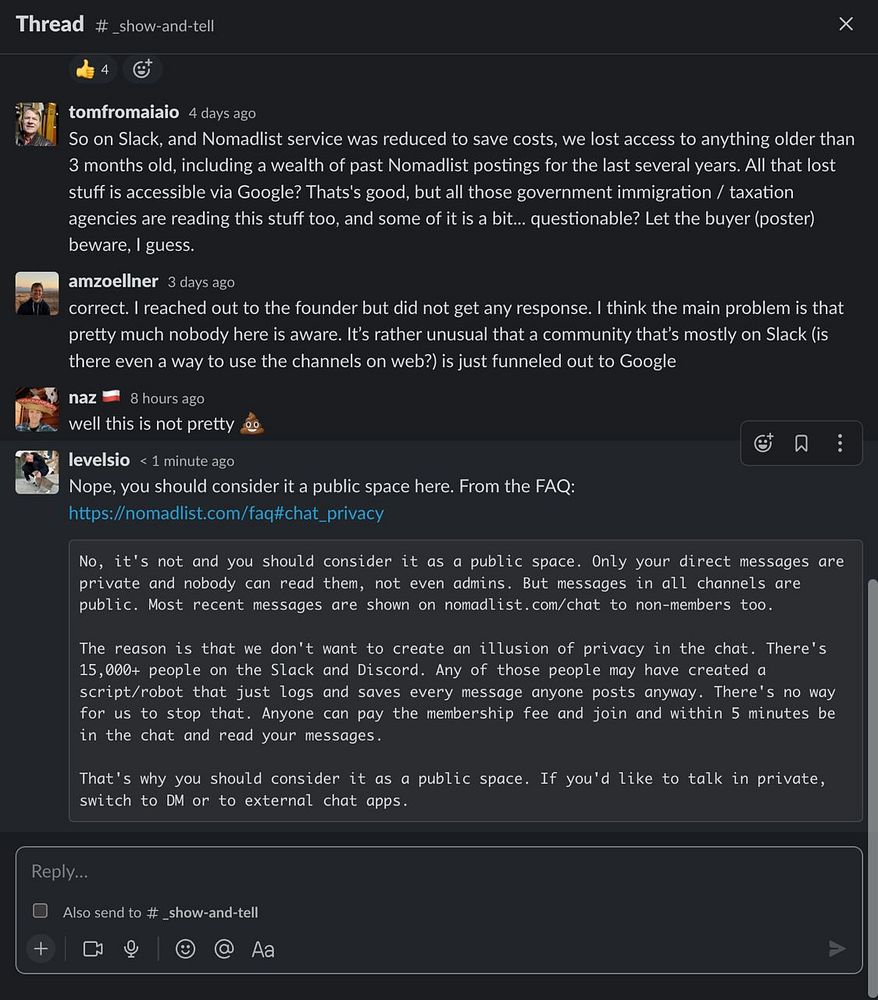Viewport: 878px width, 1000px height.
Task: Bookmark the levelsio message
Action: point(801,443)
